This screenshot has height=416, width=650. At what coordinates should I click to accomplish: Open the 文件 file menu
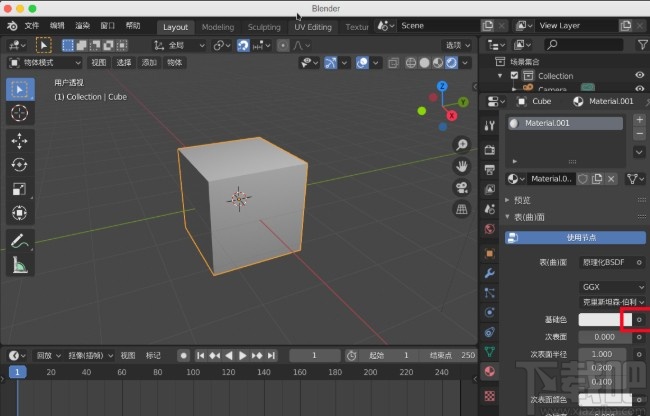[x=32, y=25]
